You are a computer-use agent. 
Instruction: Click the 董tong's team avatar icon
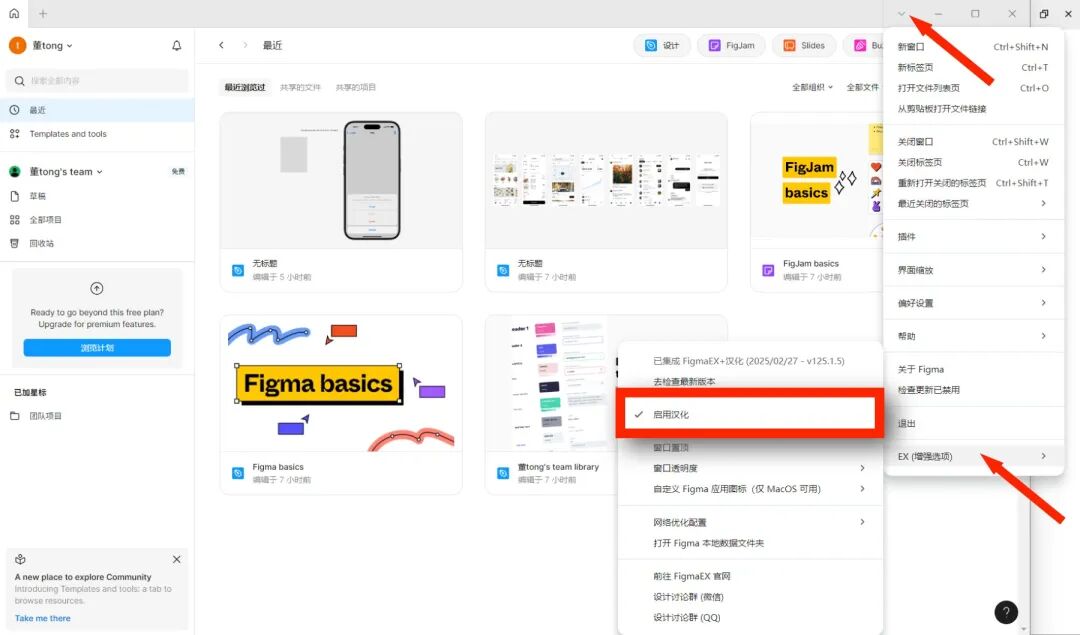[14, 171]
